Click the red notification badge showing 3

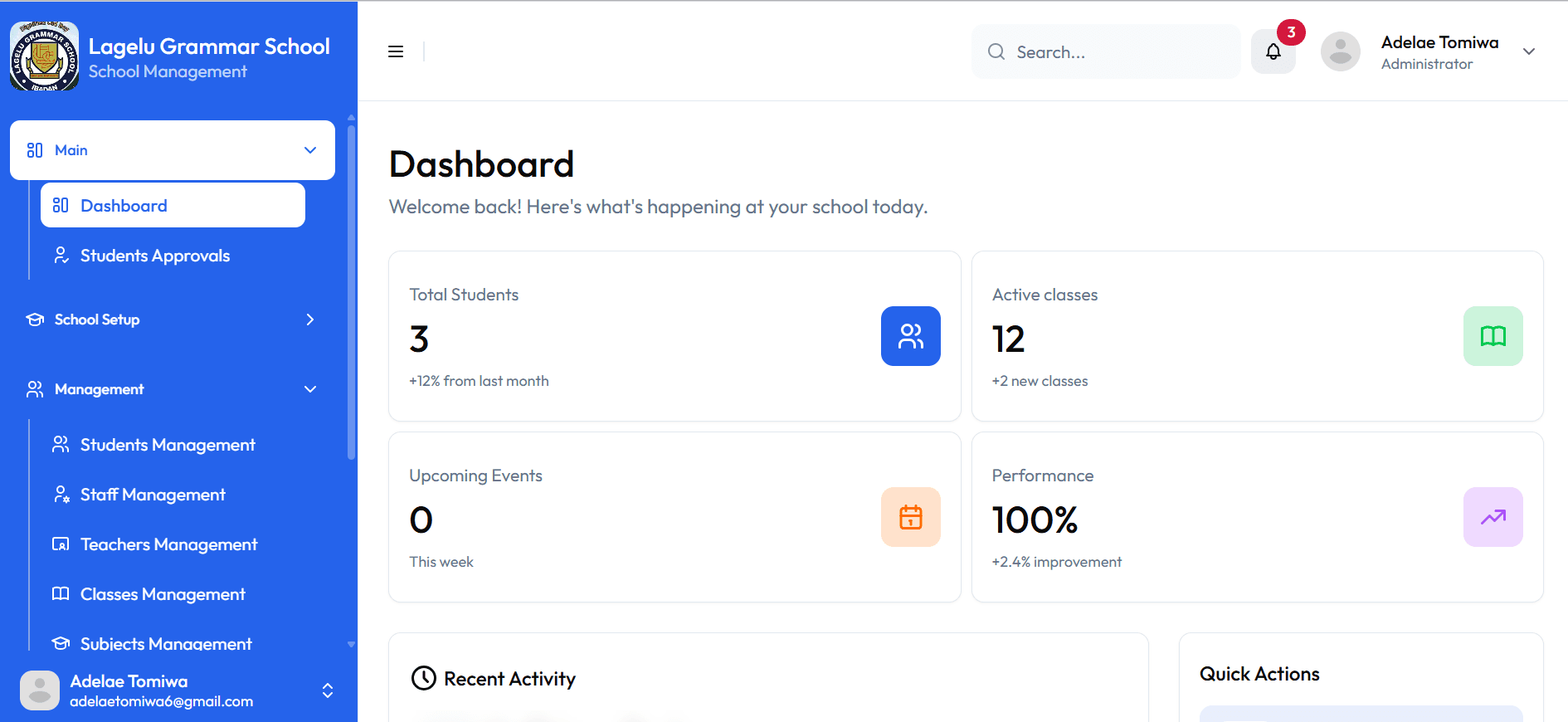pos(1291,32)
